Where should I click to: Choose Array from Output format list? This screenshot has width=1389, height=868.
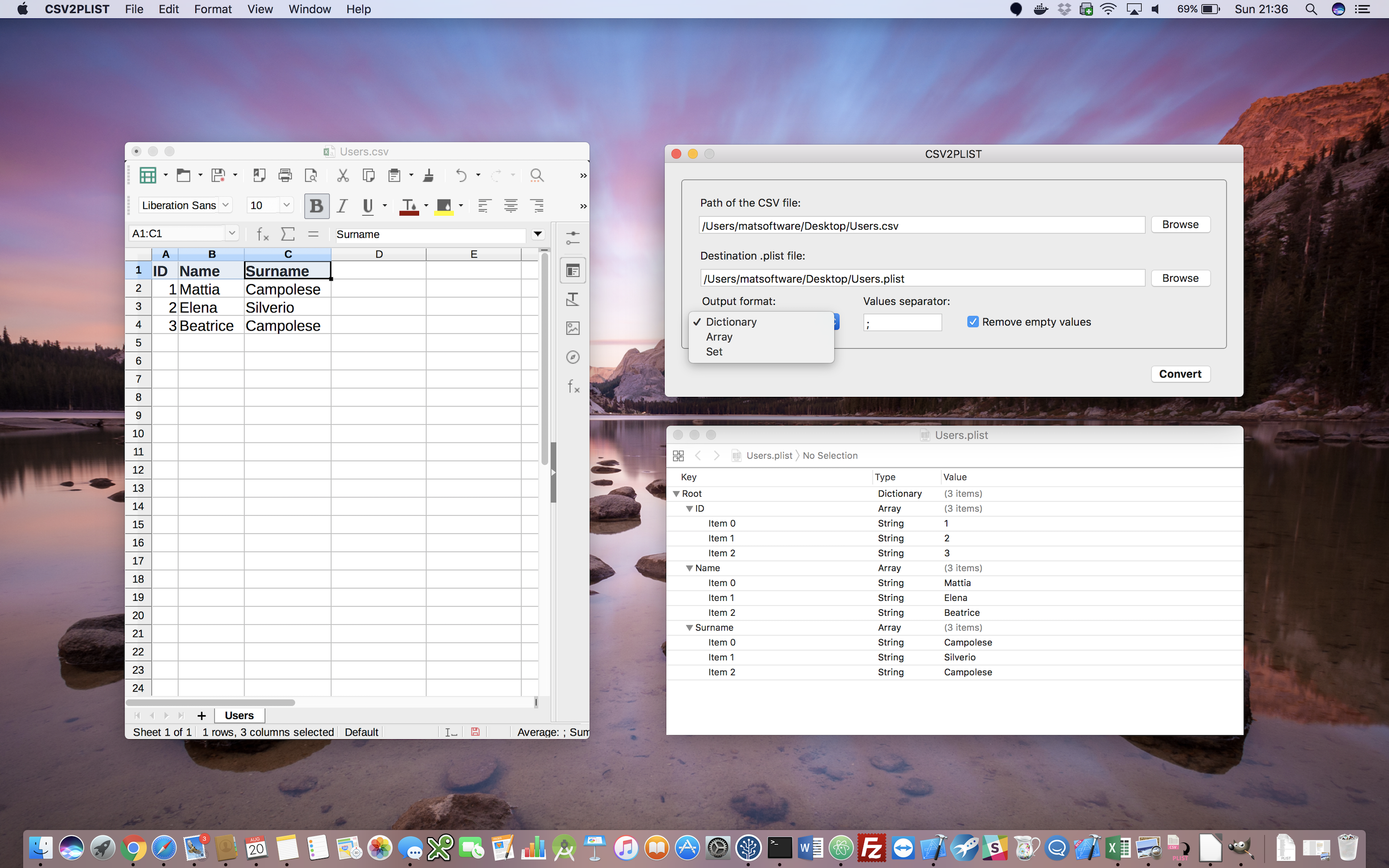pyautogui.click(x=719, y=337)
